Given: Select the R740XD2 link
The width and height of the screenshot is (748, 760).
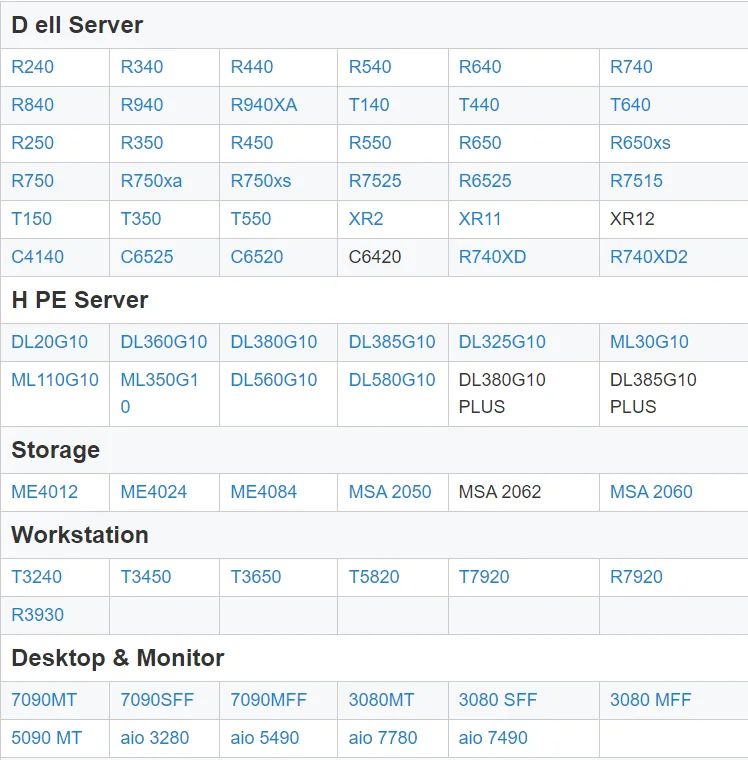Looking at the screenshot, I should (x=649, y=257).
